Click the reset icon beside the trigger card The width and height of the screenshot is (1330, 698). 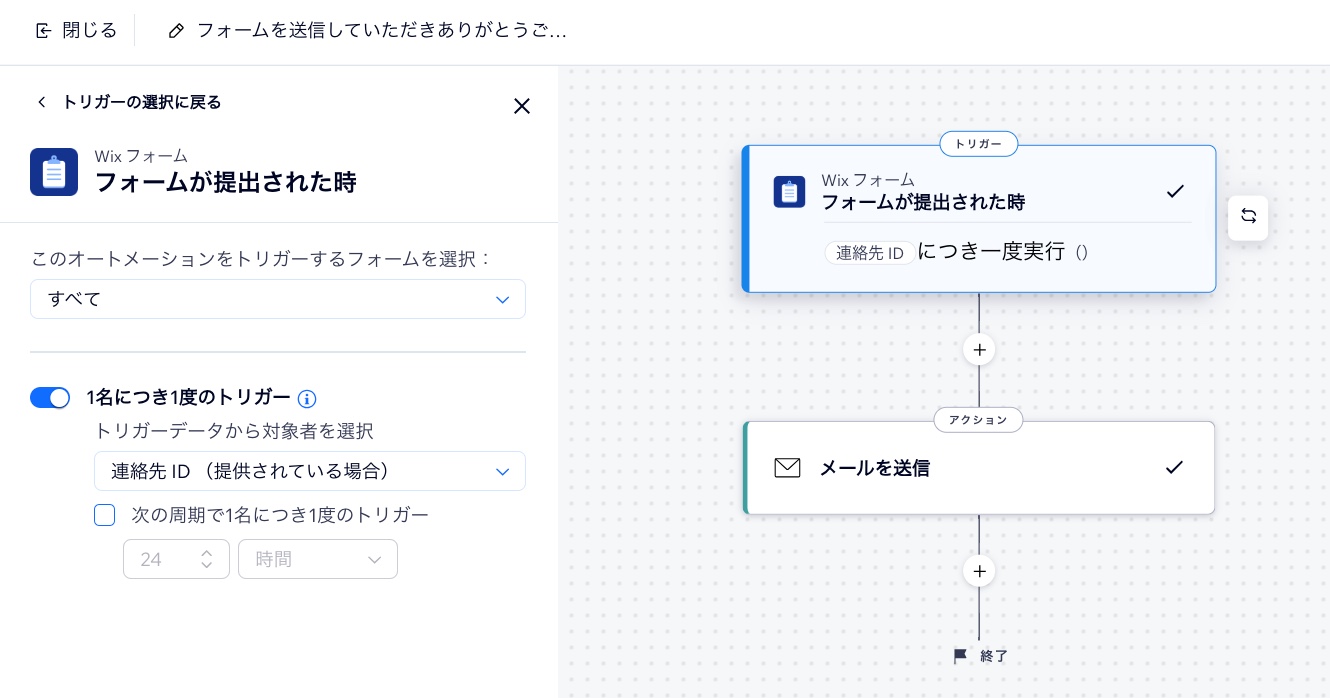[x=1248, y=217]
